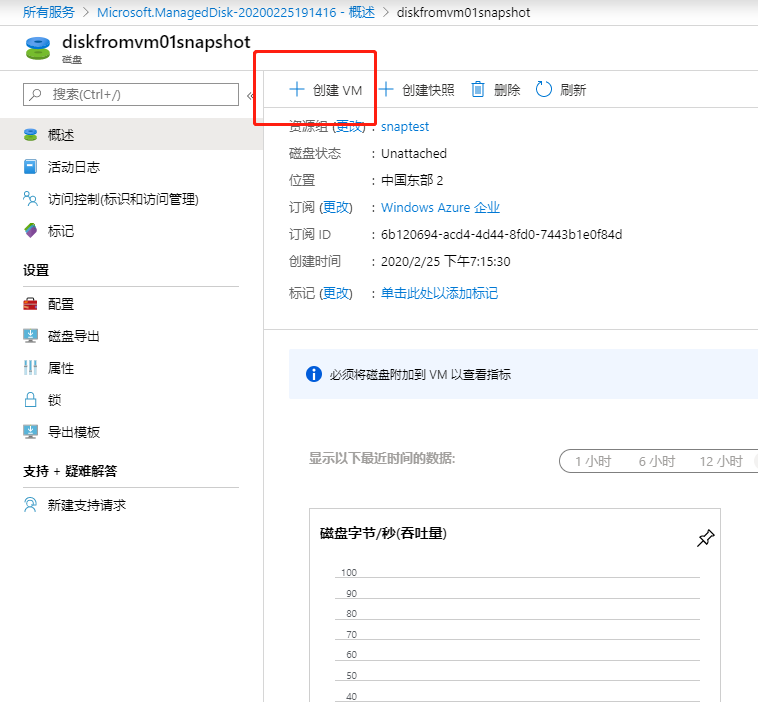Click the subscription ID value 6b120694-acd4-4d44-8fd0-7443b1e0f84d

[x=501, y=234]
